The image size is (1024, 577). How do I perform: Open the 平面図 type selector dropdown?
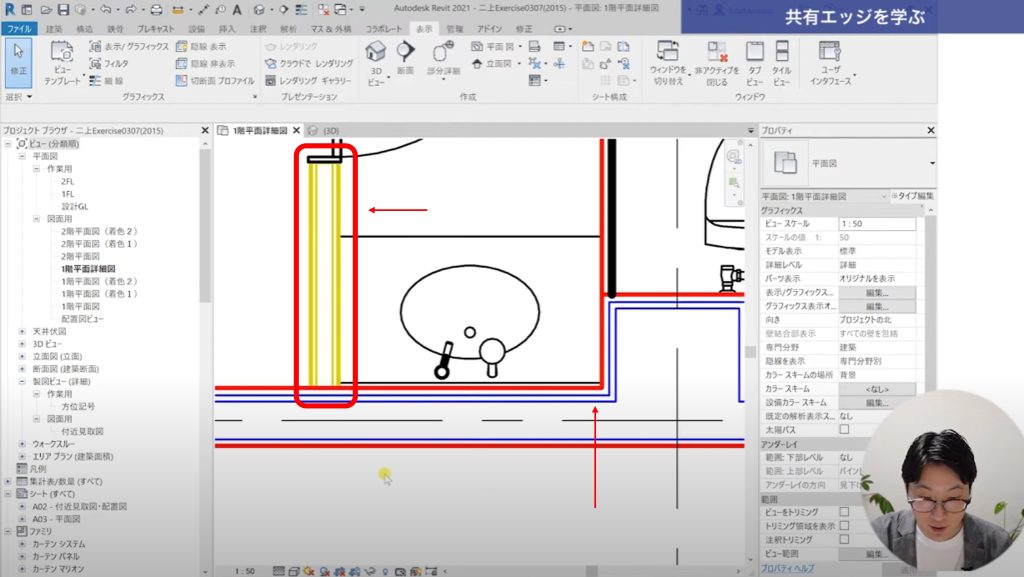931,162
